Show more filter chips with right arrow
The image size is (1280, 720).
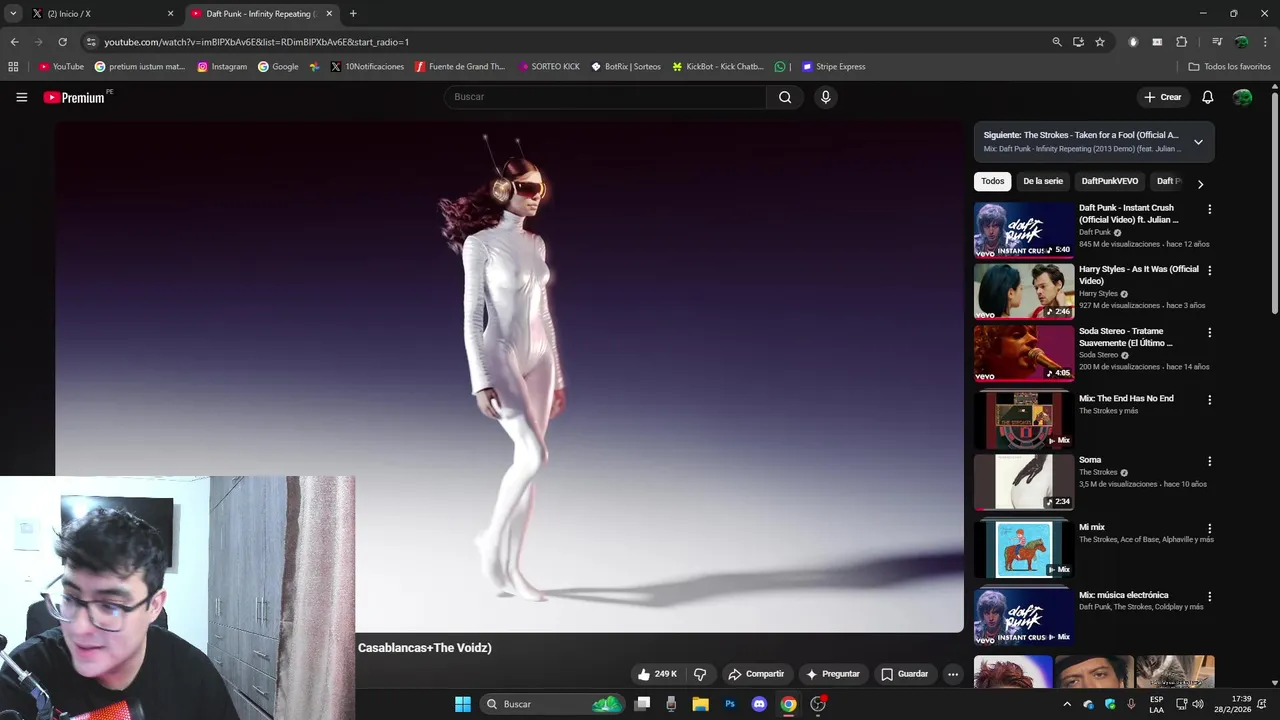(x=1200, y=184)
